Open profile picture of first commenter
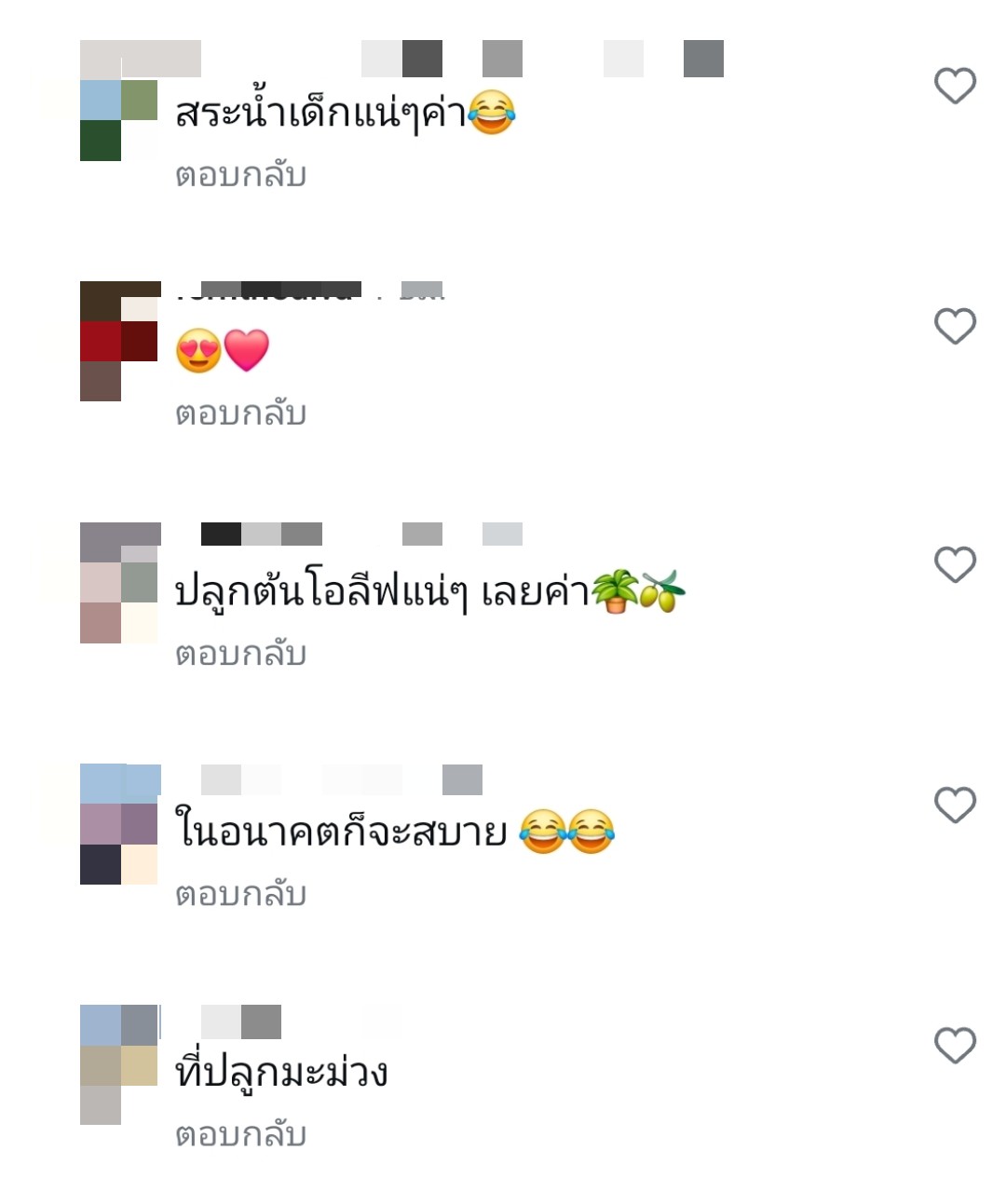1006x1204 pixels. (x=119, y=101)
